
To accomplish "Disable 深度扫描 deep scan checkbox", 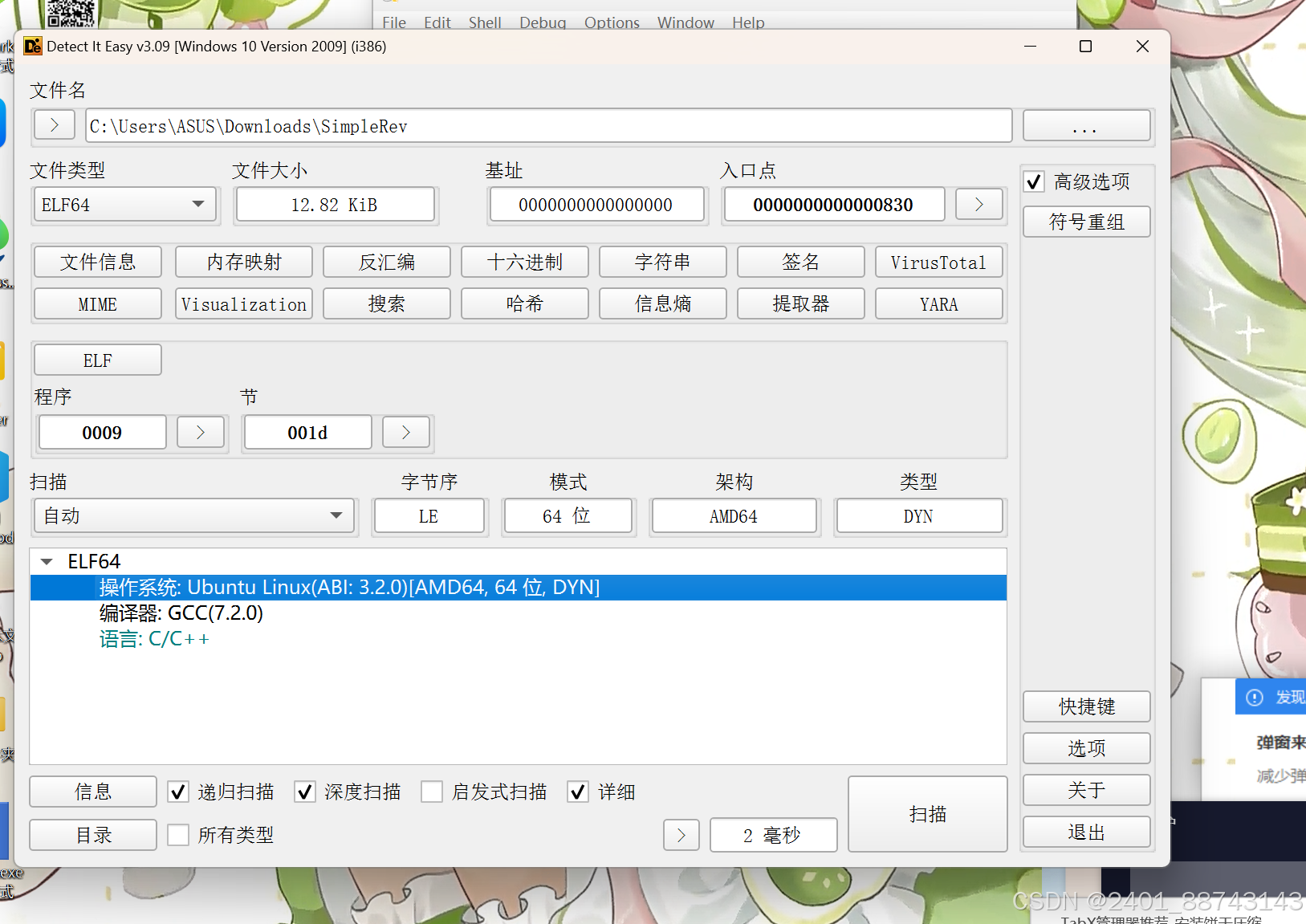I will click(x=305, y=792).
